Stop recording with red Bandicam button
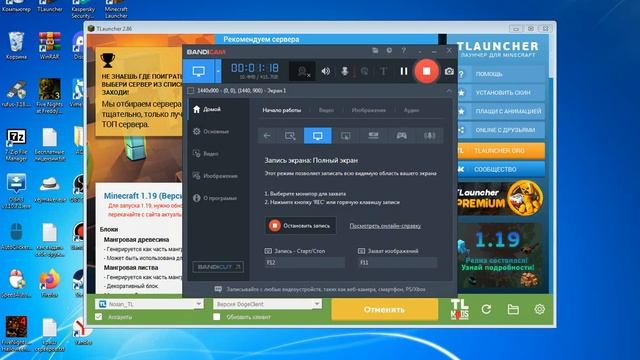Screen dimensions: 640x360 (426, 71)
